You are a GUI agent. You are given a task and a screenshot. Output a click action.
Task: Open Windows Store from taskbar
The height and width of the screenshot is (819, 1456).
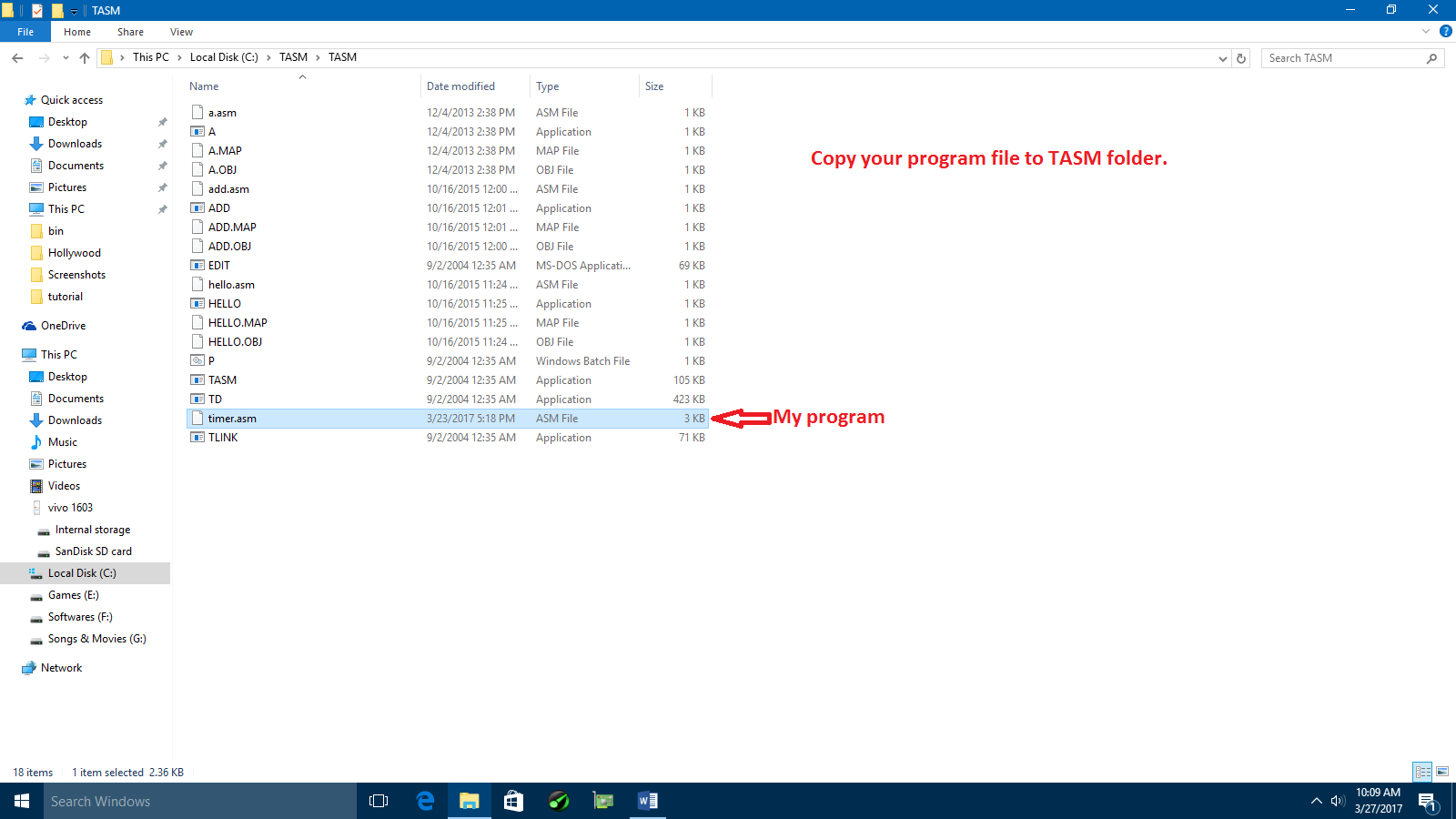click(x=514, y=801)
